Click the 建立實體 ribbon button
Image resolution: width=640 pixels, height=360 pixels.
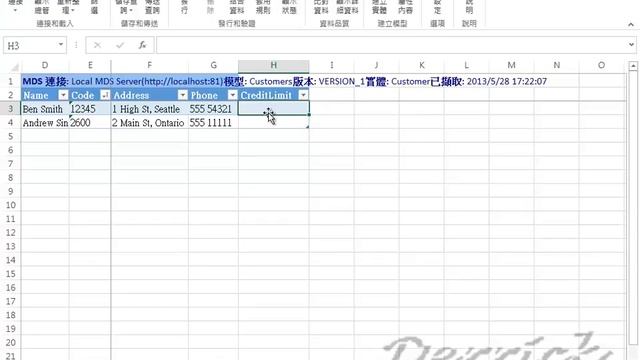[x=379, y=7]
